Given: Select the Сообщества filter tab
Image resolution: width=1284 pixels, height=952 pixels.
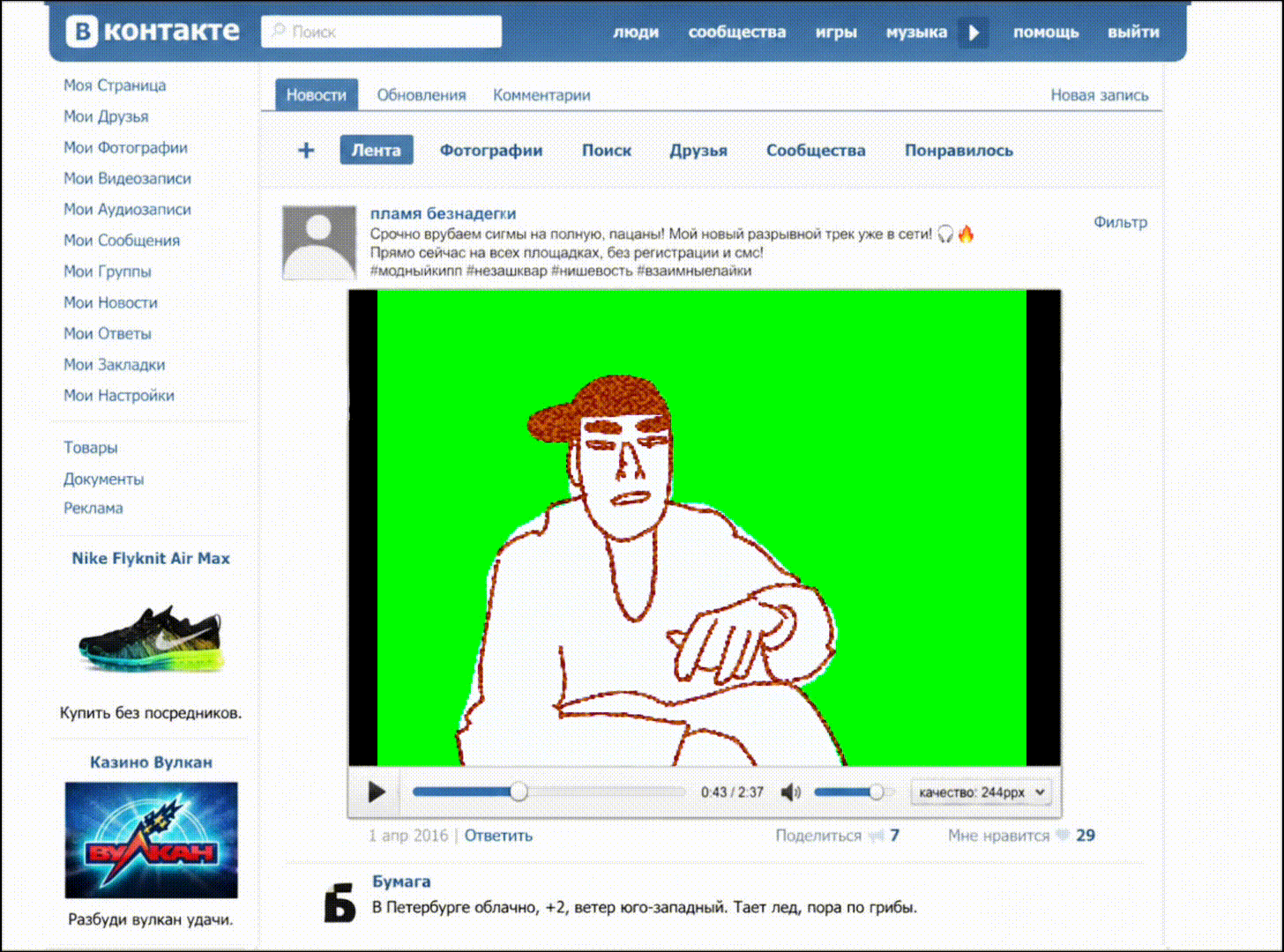Looking at the screenshot, I should pos(816,151).
